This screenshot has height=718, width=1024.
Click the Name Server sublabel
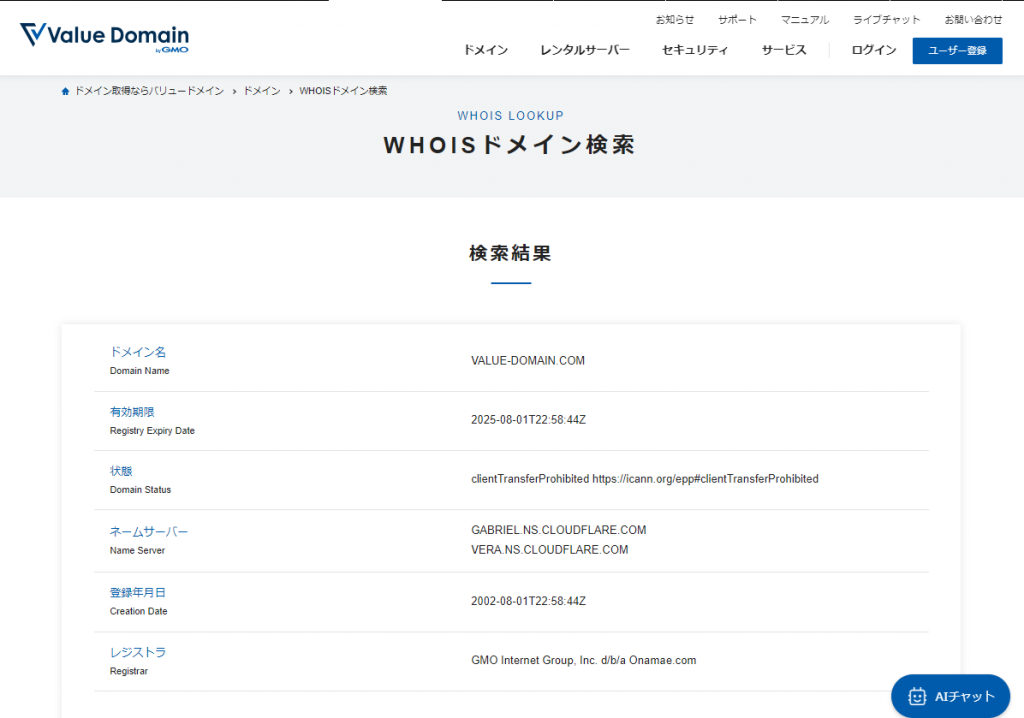pyautogui.click(x=137, y=551)
